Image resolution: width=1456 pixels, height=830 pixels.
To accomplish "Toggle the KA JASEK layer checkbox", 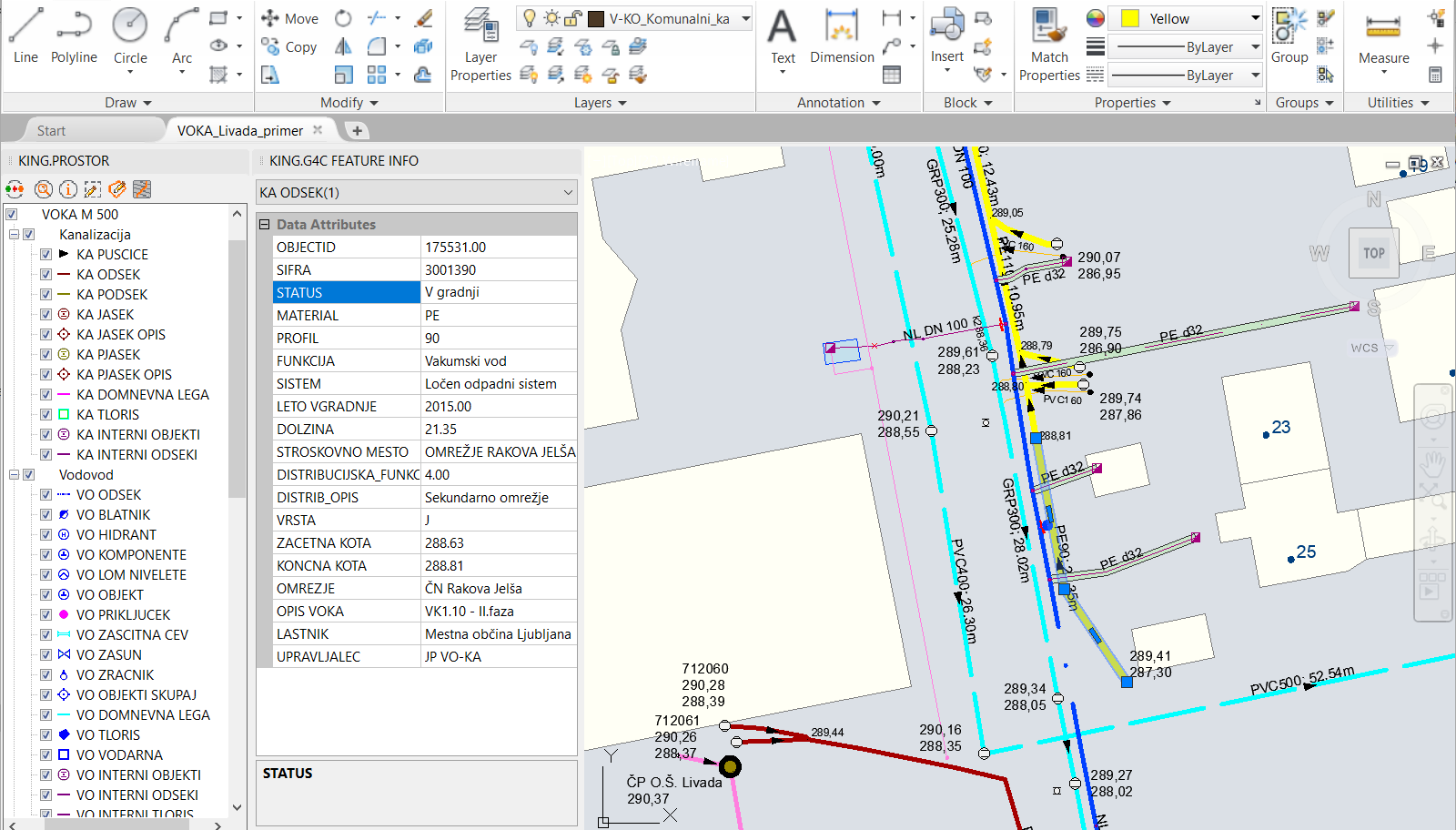I will point(45,315).
